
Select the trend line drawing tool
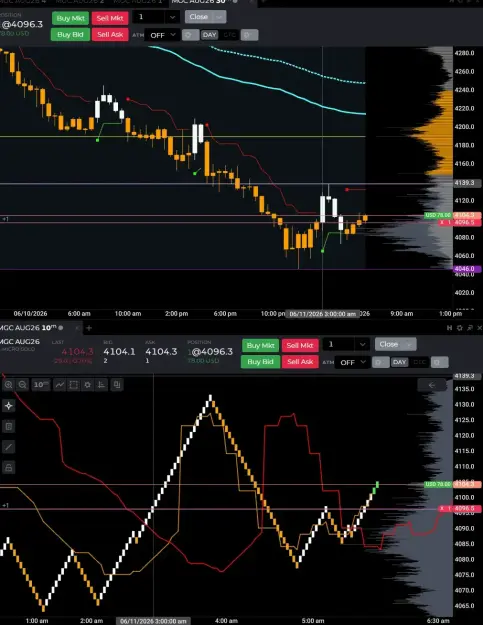click(8, 447)
